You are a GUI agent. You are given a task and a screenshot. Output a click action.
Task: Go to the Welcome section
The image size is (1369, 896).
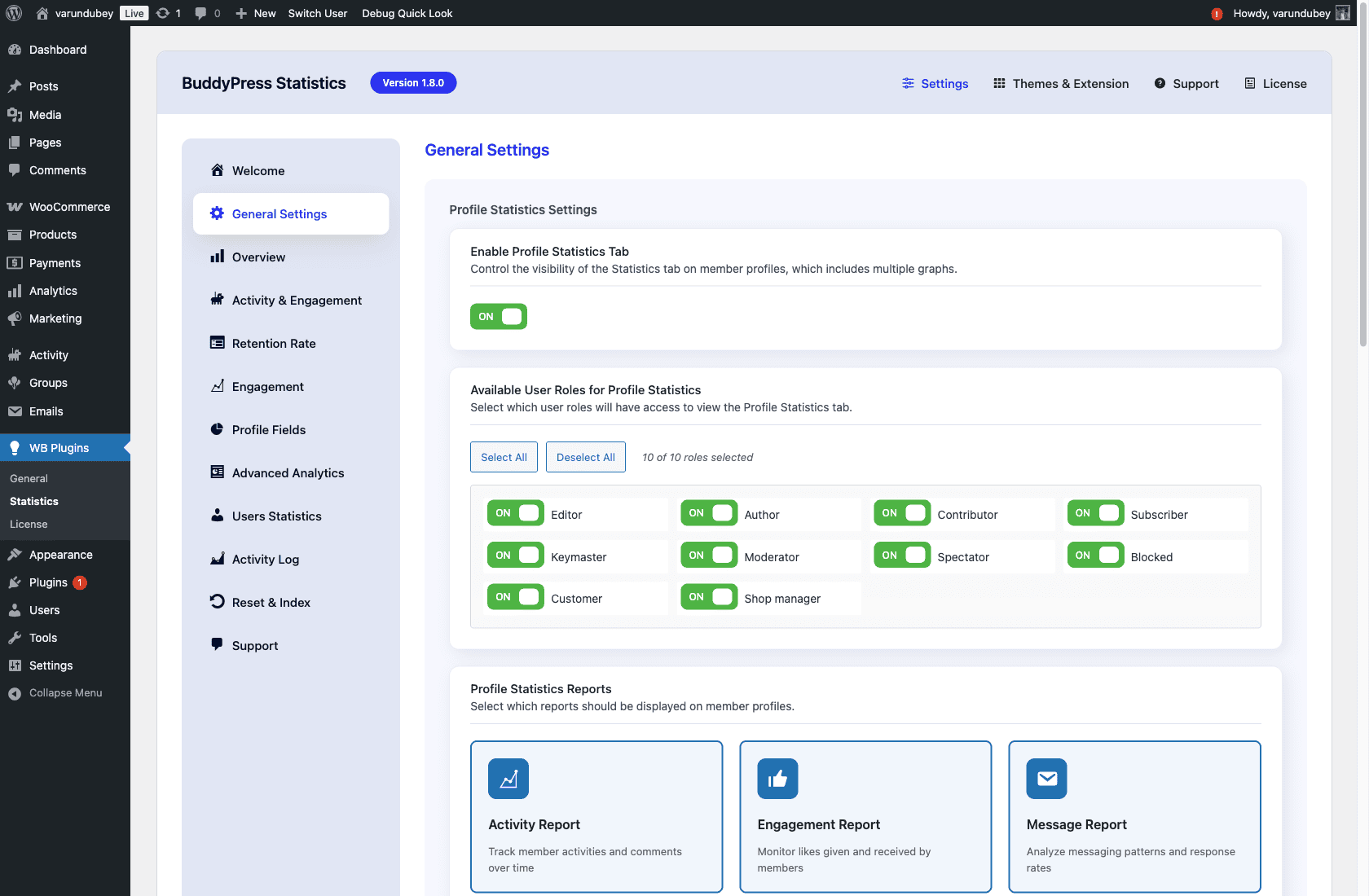pyautogui.click(x=291, y=170)
